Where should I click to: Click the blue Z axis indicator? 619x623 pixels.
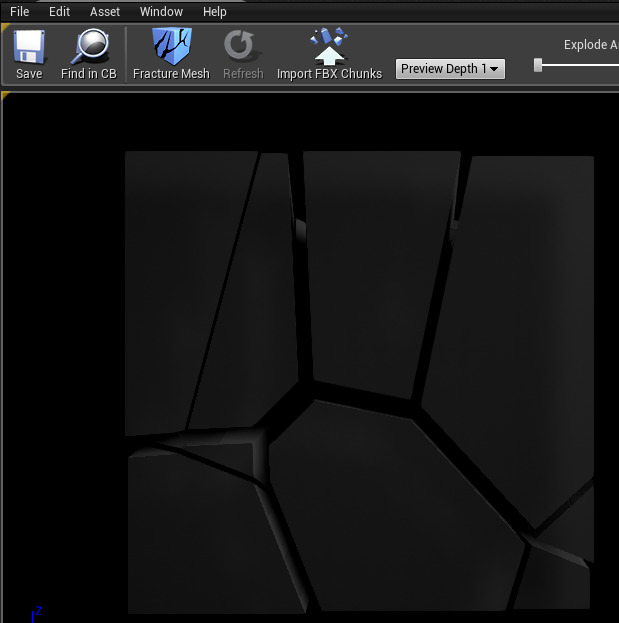[37, 614]
